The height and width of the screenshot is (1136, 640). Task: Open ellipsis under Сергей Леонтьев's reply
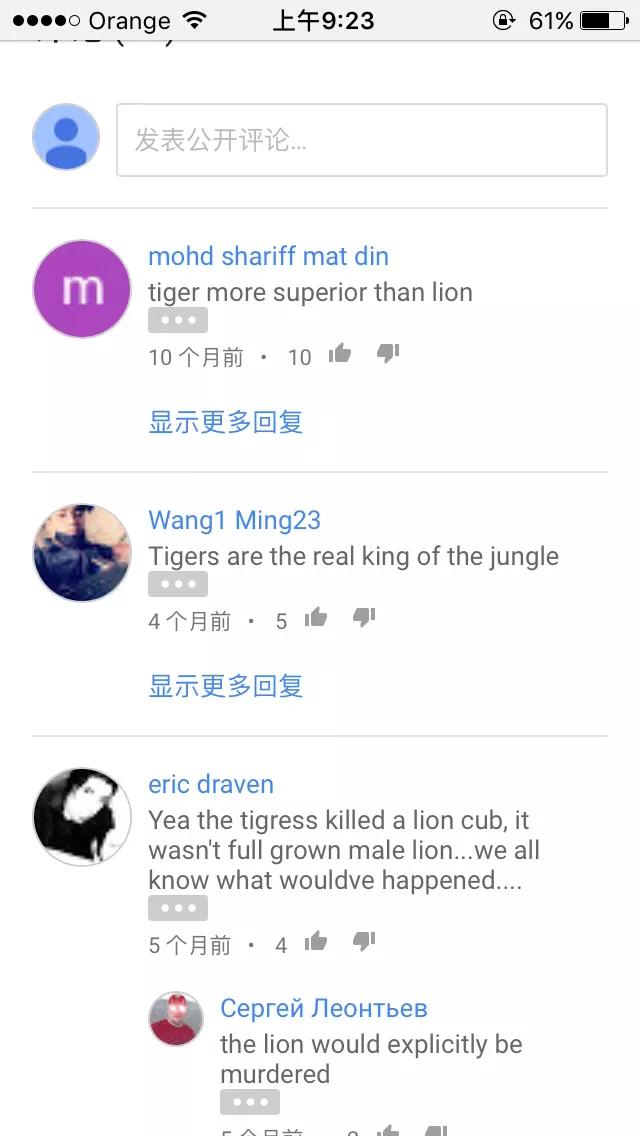250,1103
